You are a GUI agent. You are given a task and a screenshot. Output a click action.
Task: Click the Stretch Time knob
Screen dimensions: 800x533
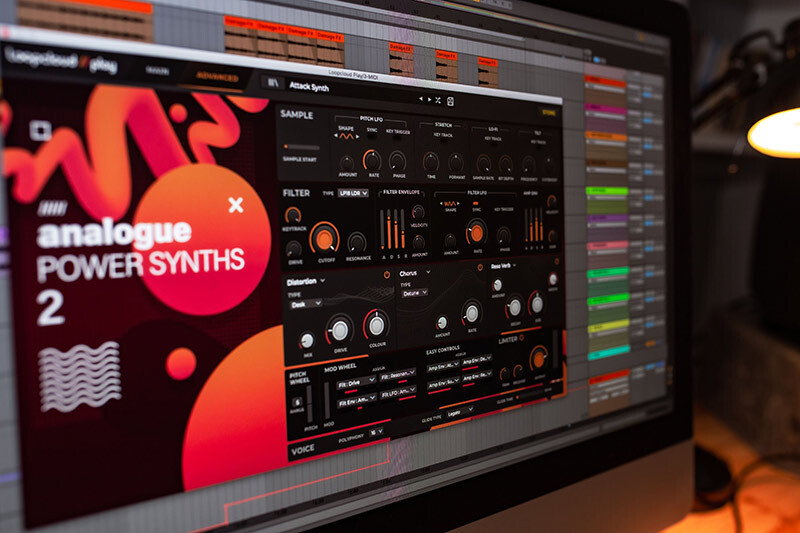click(x=431, y=162)
